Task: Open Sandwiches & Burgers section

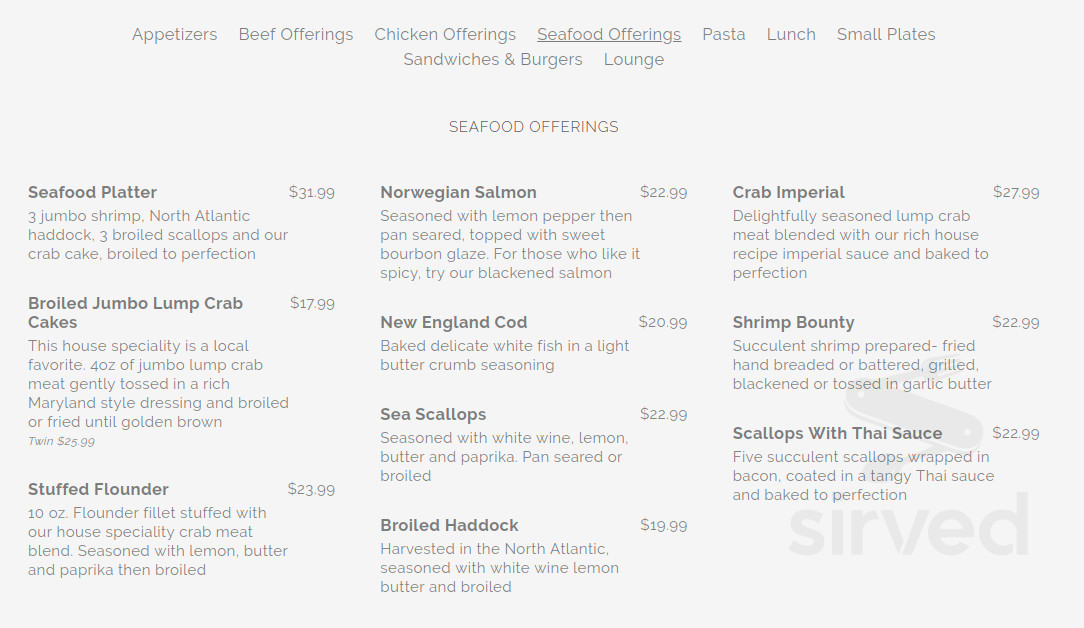Action: click(x=493, y=60)
